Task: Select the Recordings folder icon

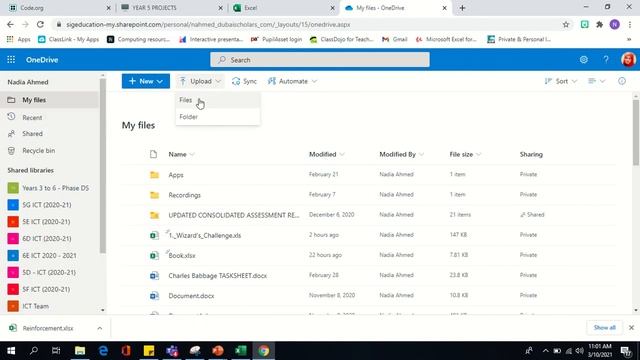Action: coord(154,195)
